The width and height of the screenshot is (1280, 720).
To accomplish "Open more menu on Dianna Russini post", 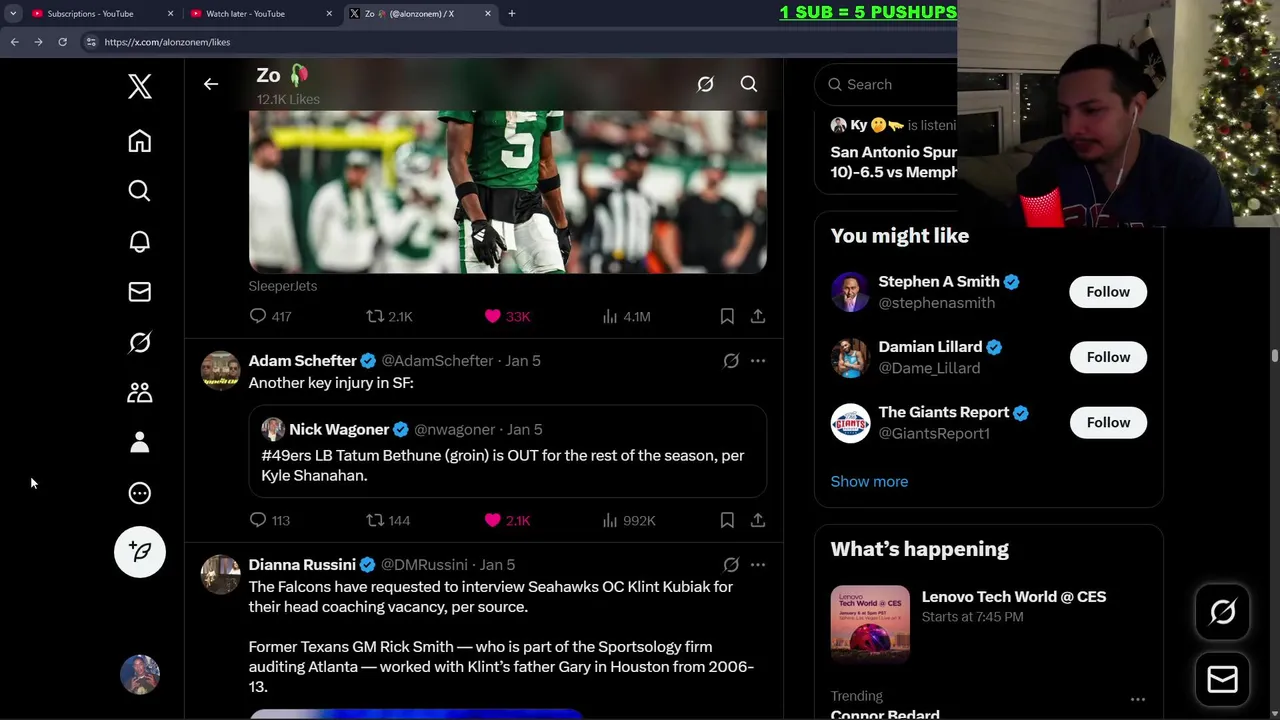I will point(758,565).
